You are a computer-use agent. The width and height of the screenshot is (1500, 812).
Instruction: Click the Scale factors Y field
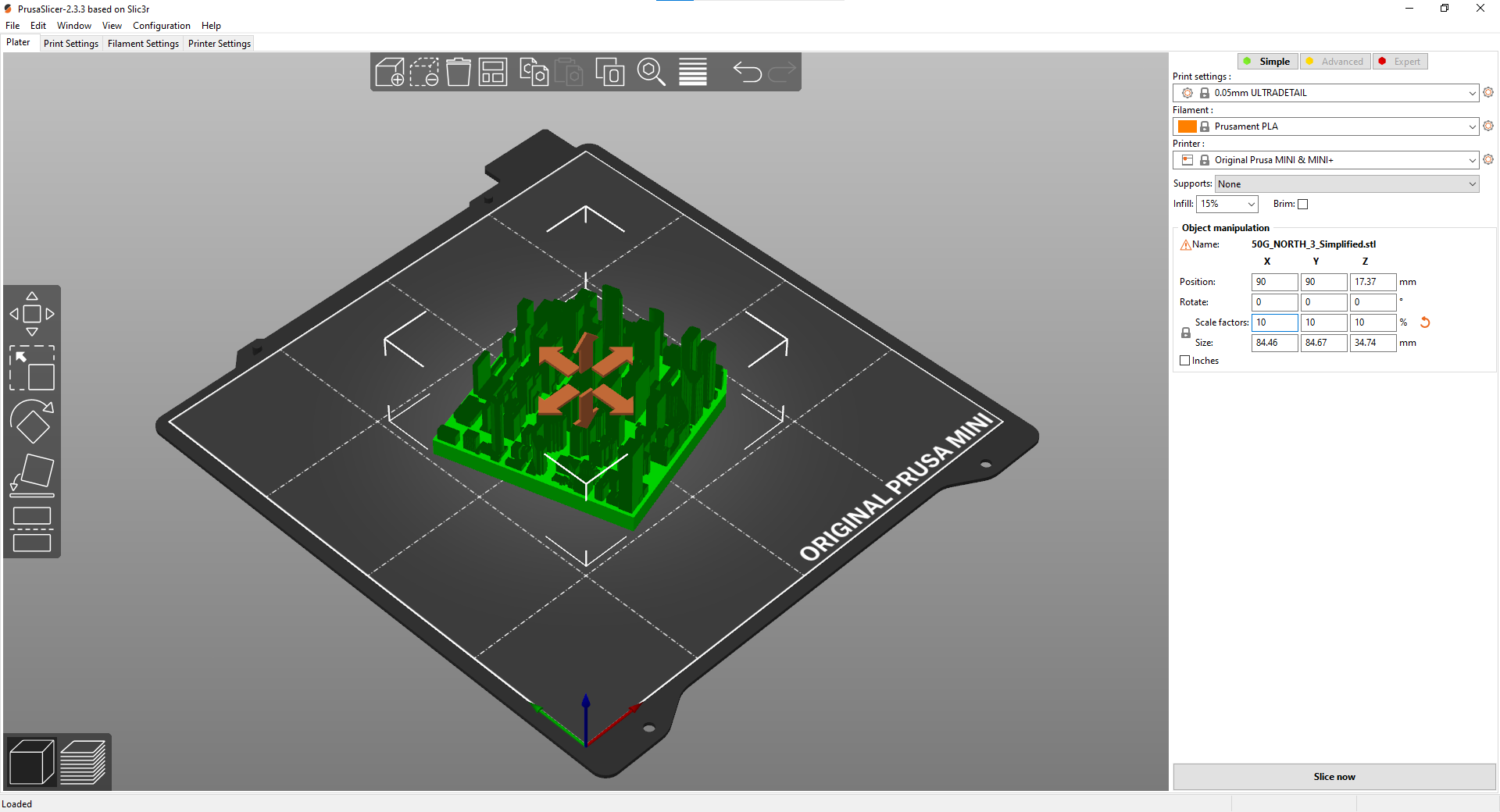click(1323, 322)
